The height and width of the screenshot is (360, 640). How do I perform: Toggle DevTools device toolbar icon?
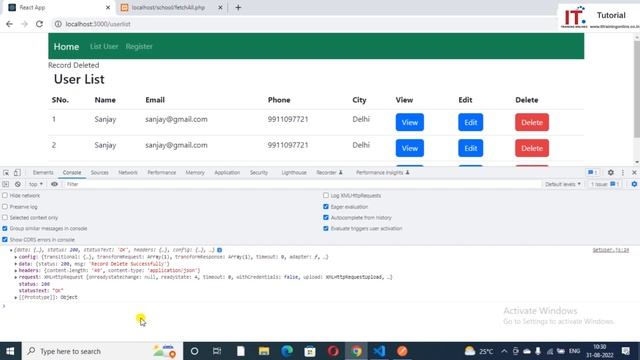tap(17, 173)
